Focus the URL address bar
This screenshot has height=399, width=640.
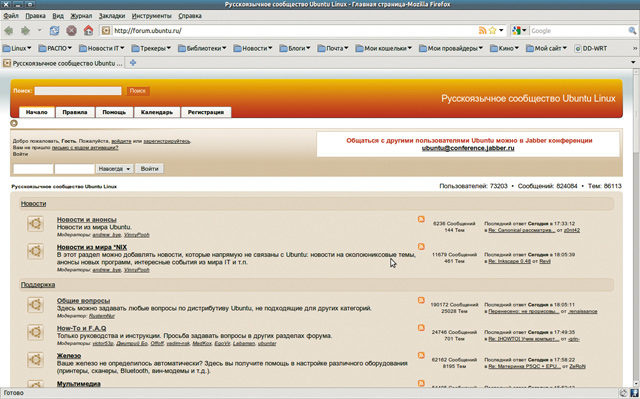[x=294, y=31]
